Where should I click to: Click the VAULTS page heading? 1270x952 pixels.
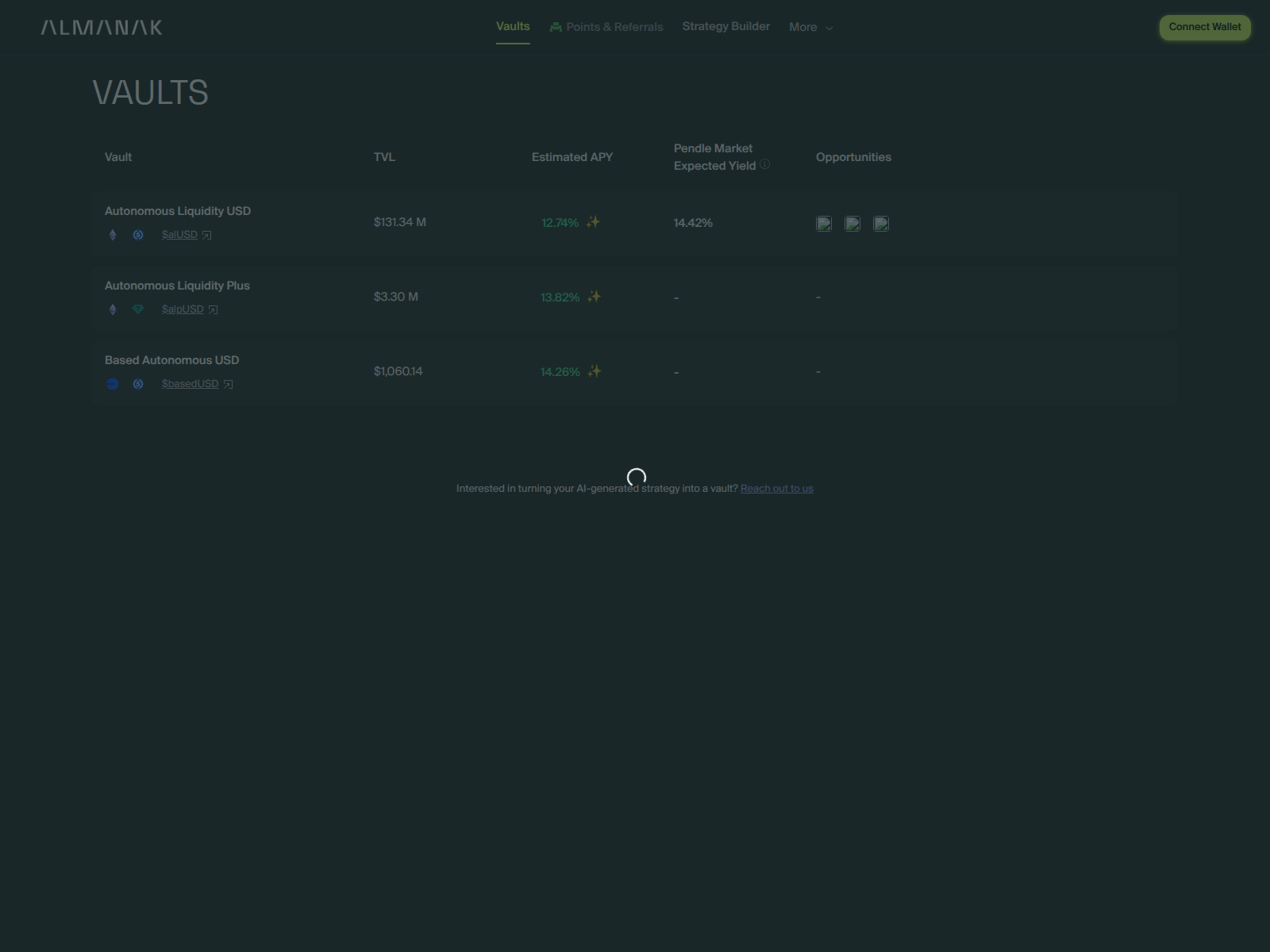click(150, 93)
